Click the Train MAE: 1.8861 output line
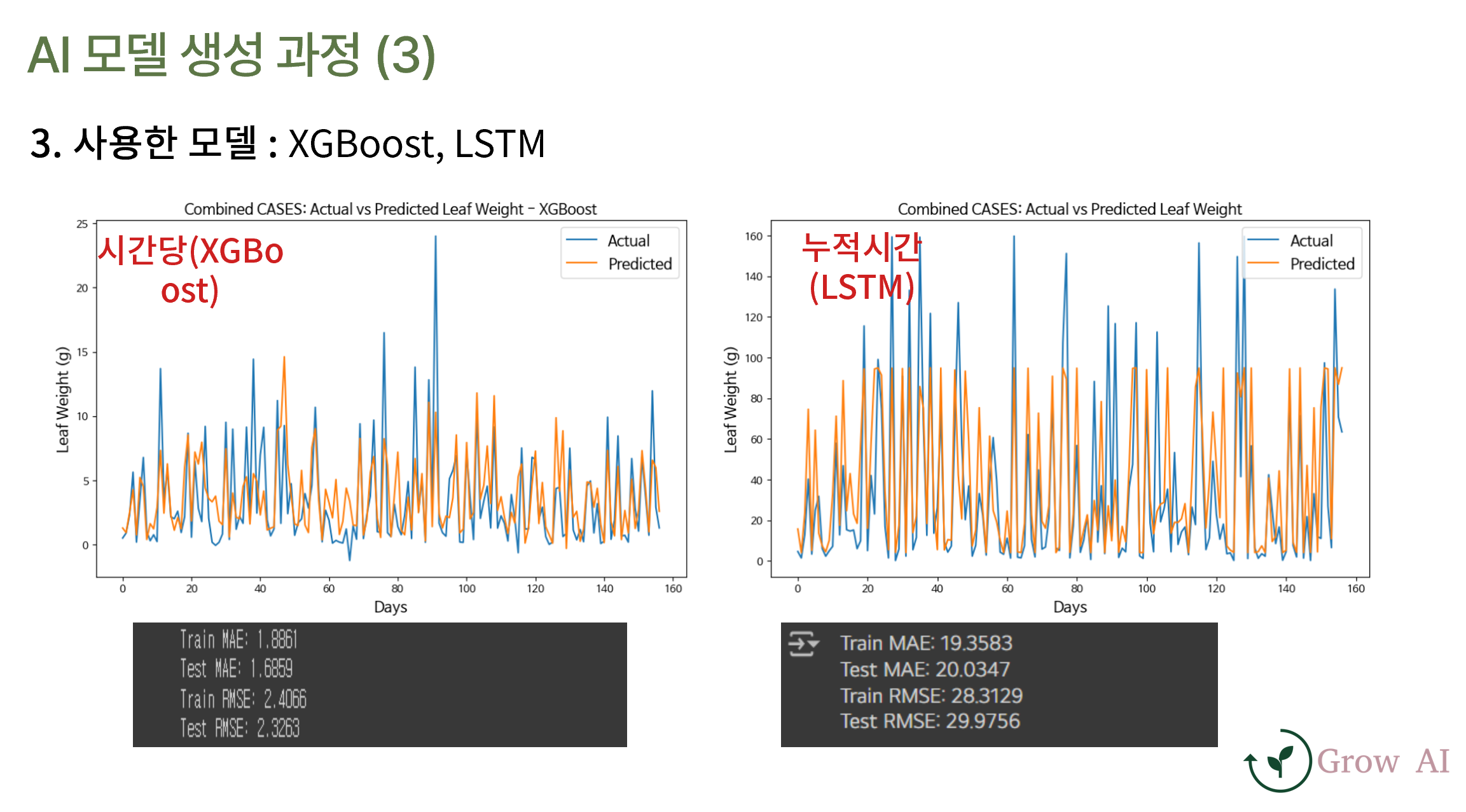 point(239,639)
